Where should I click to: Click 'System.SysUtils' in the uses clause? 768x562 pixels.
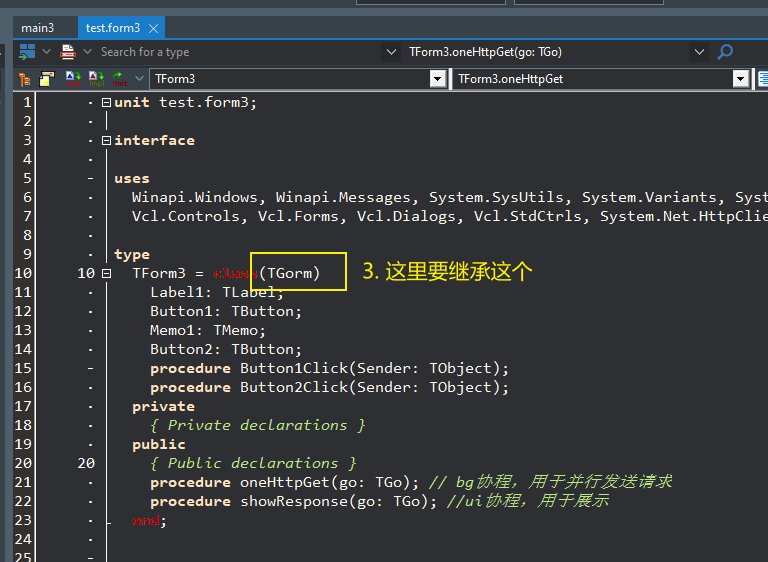(497, 197)
